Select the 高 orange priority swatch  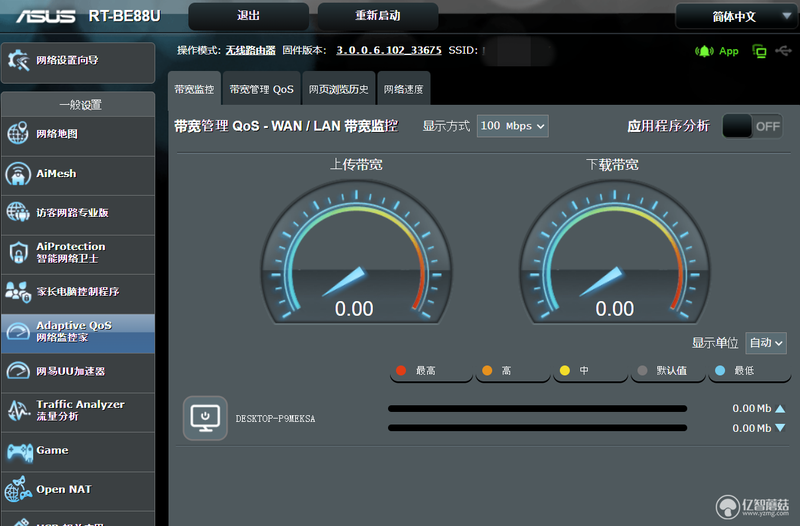(x=487, y=370)
